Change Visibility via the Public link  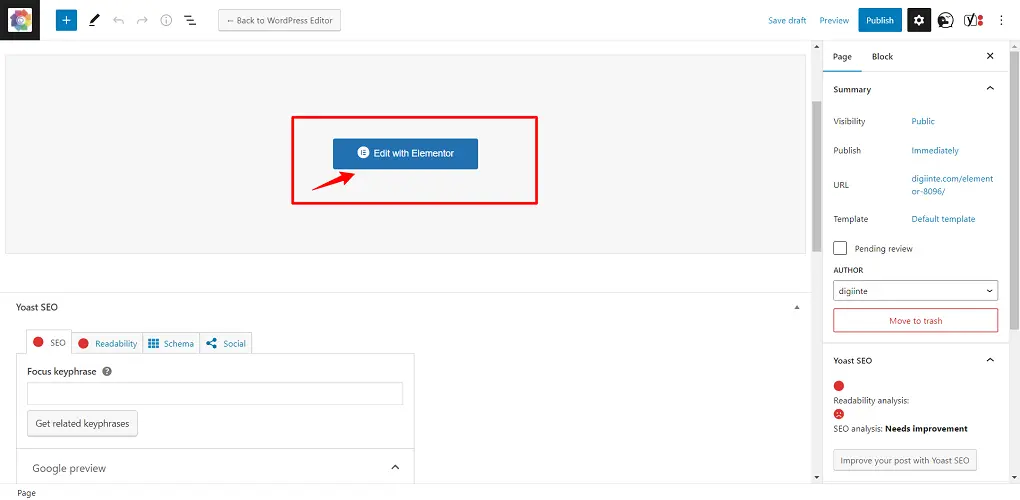(x=923, y=121)
